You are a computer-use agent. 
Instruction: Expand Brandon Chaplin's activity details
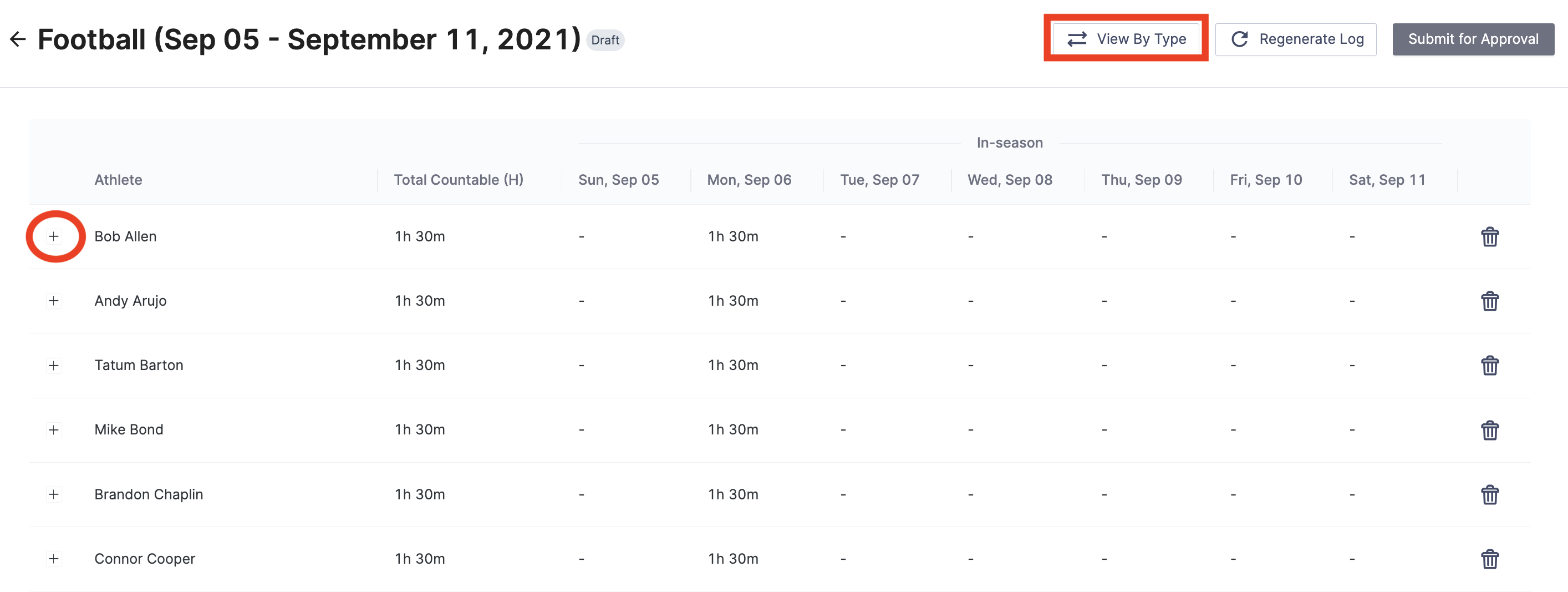coord(54,494)
